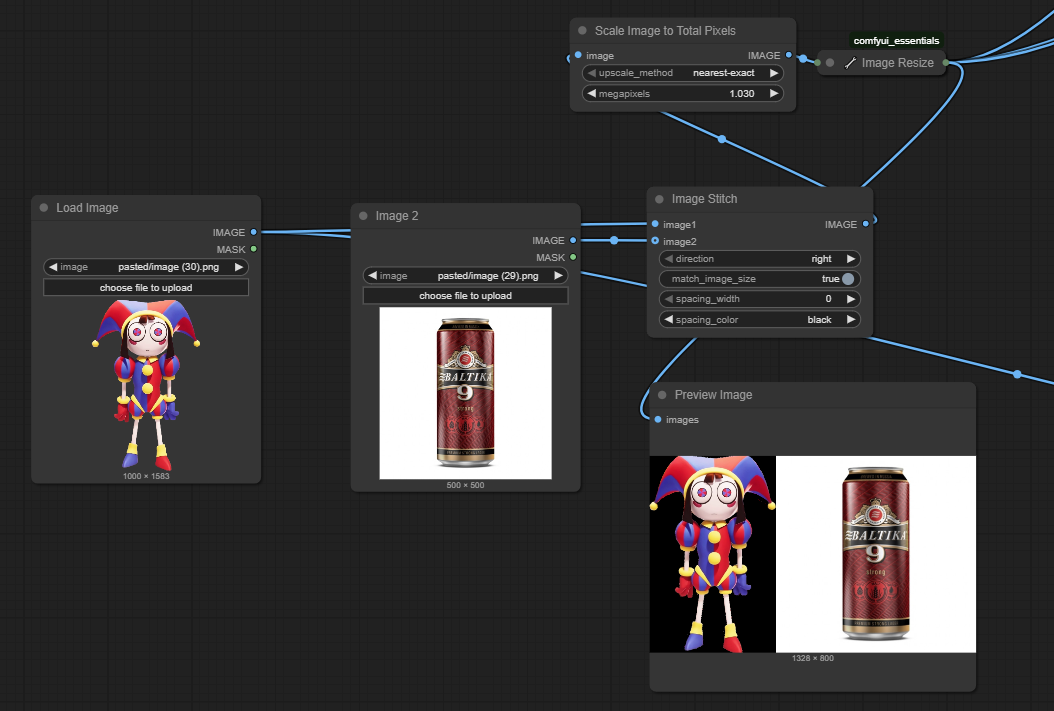Click the comfyui_essentials badge
The height and width of the screenshot is (711, 1054).
point(896,40)
